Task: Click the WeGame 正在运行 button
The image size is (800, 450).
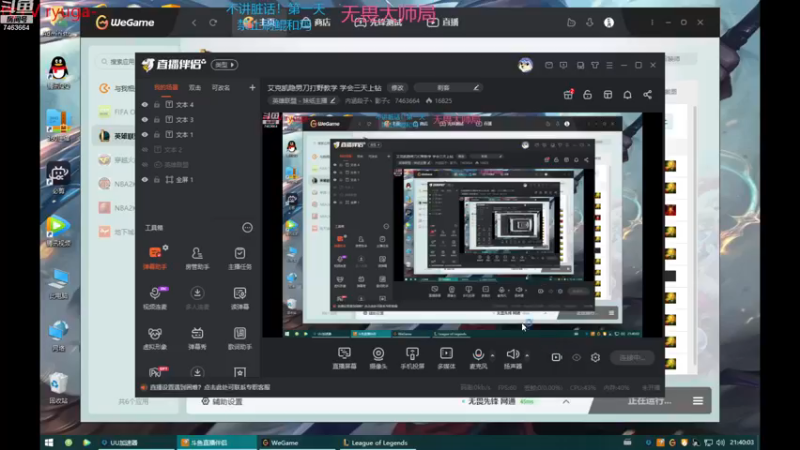Action: tap(649, 401)
